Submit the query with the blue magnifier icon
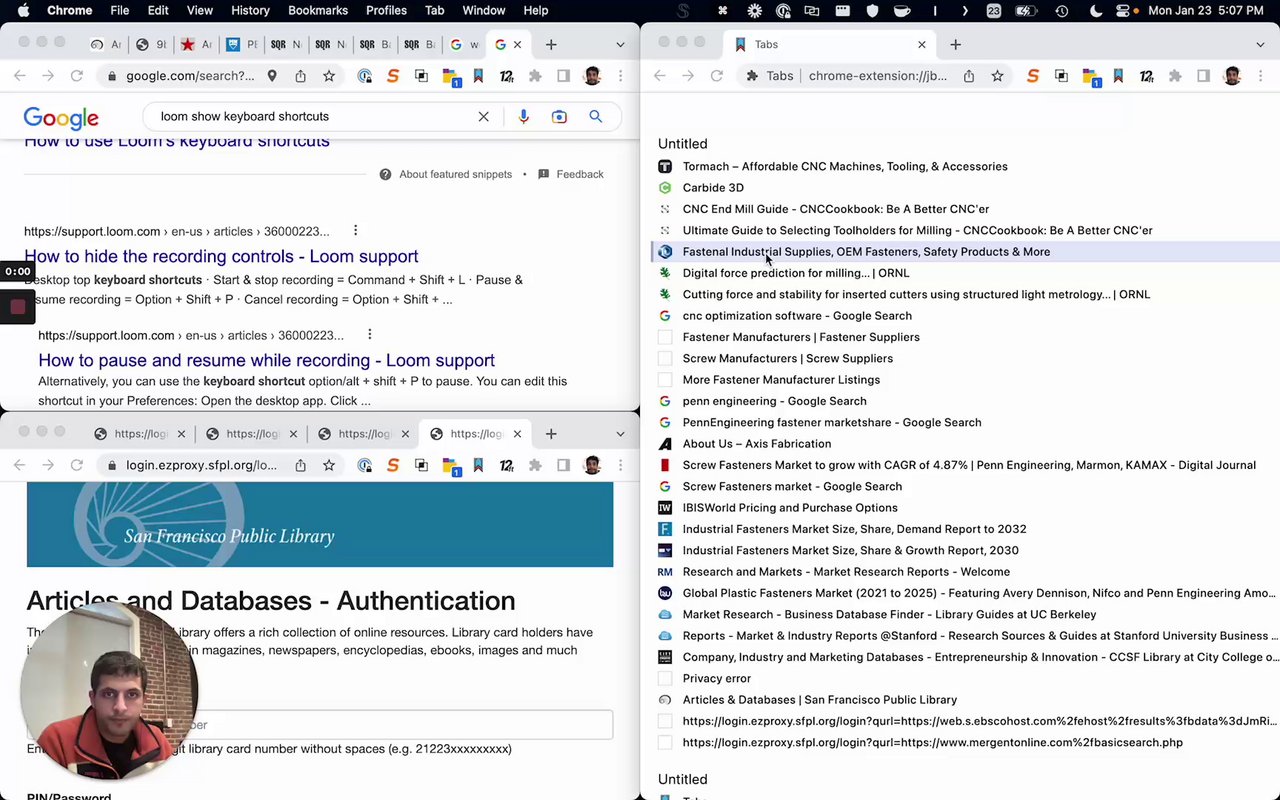 point(595,117)
